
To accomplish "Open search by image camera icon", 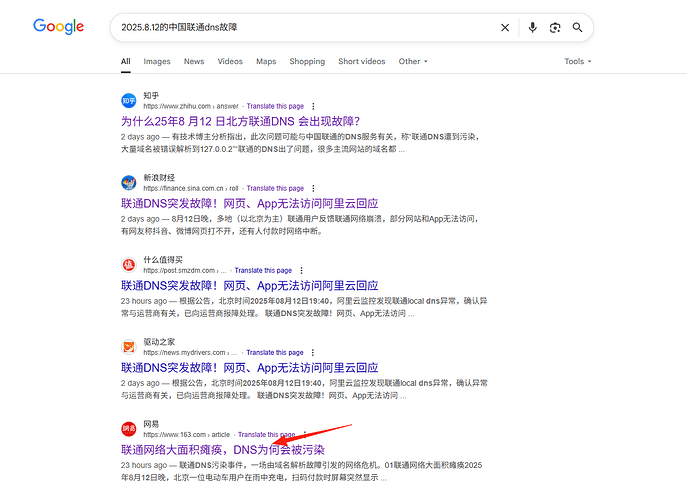I will [555, 28].
